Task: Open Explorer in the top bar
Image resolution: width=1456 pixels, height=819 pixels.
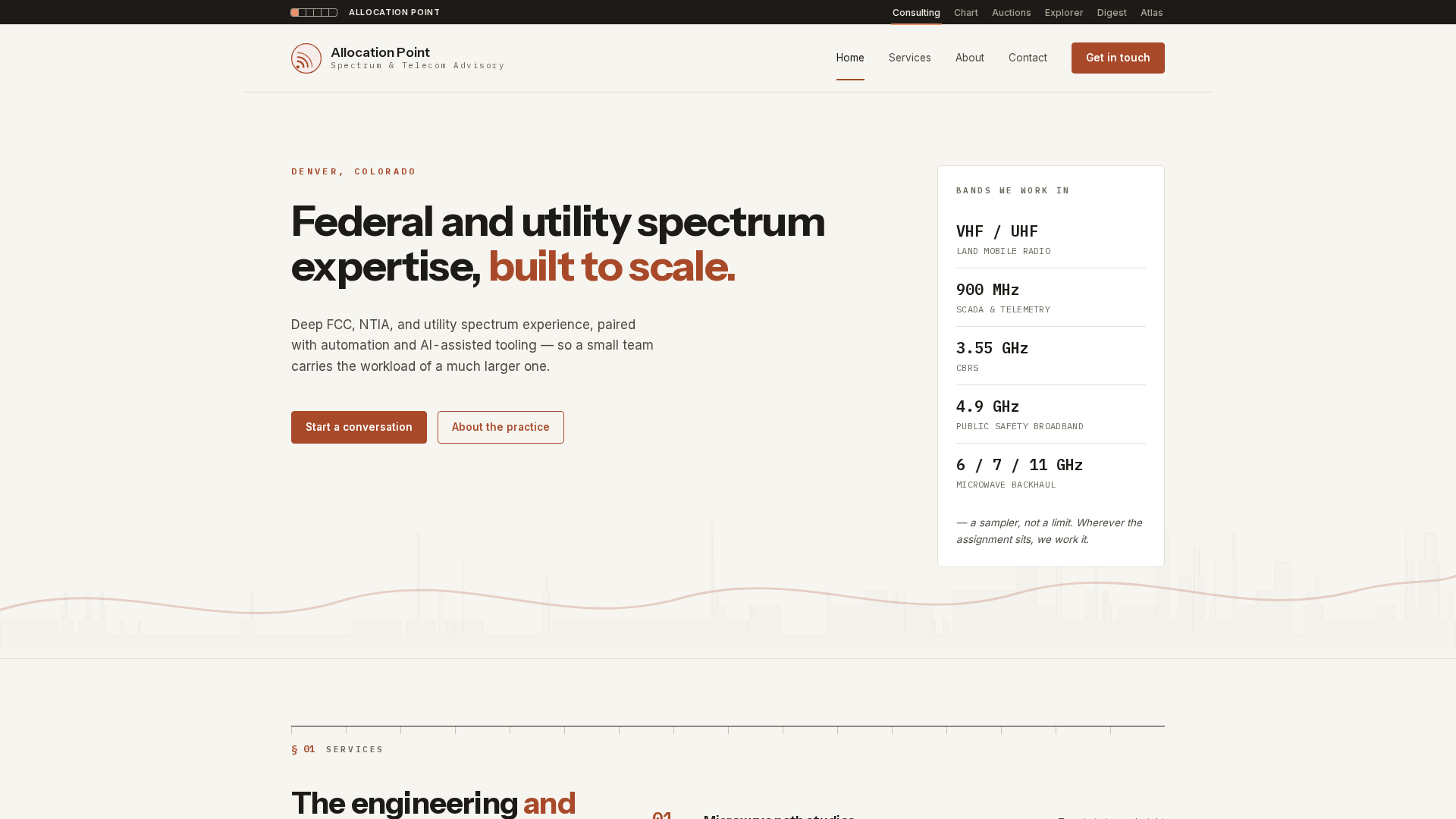Action: [x=1064, y=12]
